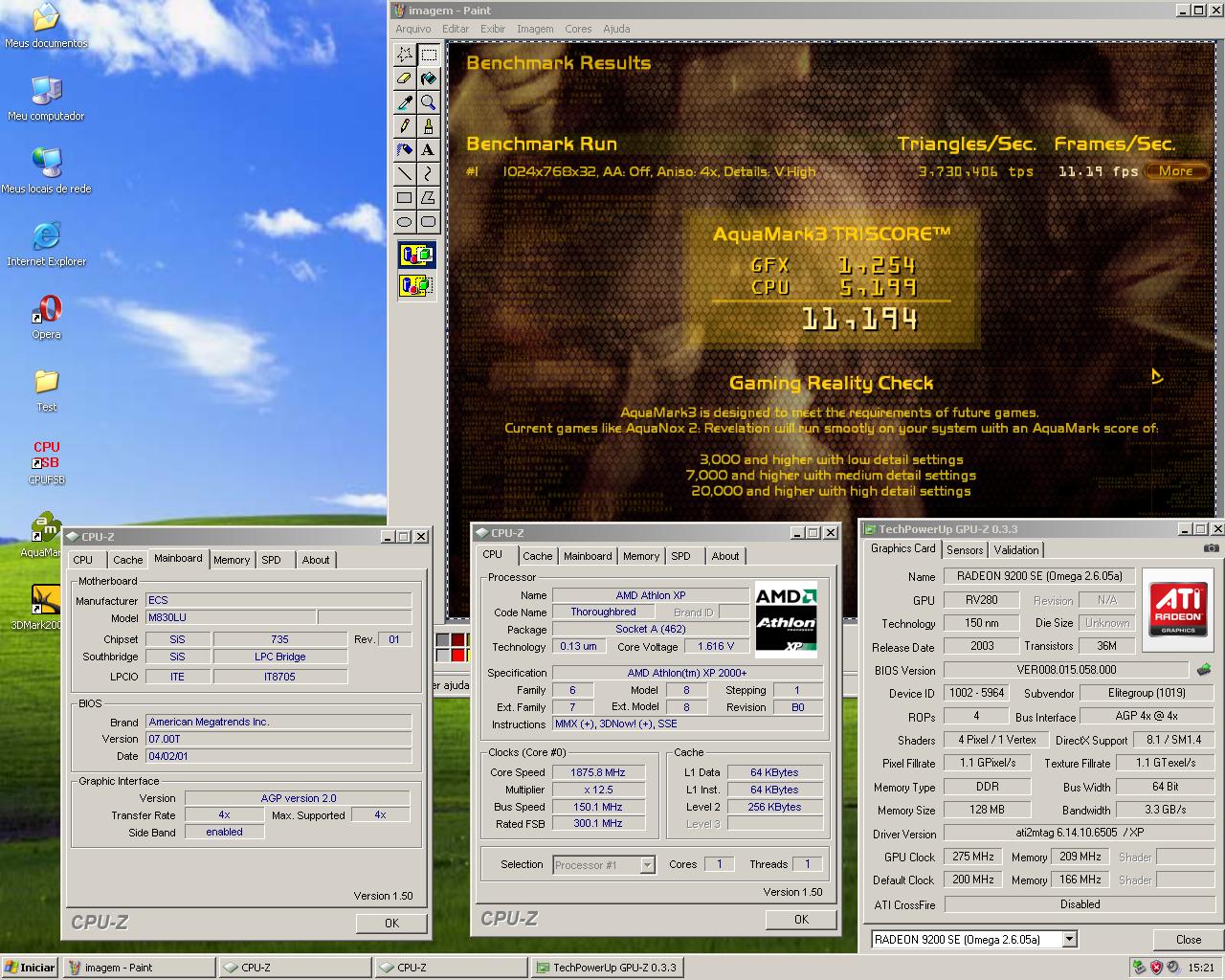Click the GPU-Z BIOS Version field
This screenshot has height=980, width=1225.
1066,670
